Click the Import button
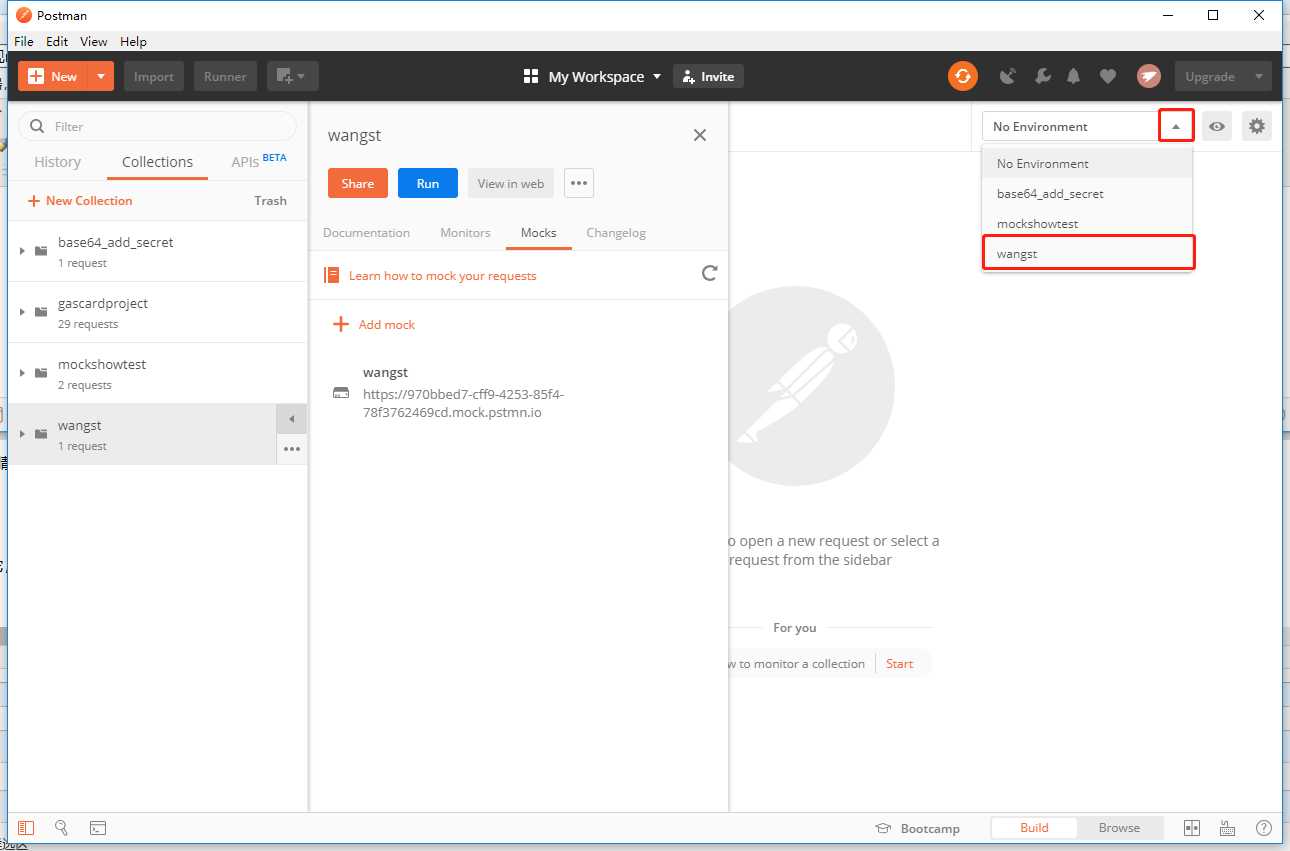This screenshot has height=851, width=1290. coord(154,76)
